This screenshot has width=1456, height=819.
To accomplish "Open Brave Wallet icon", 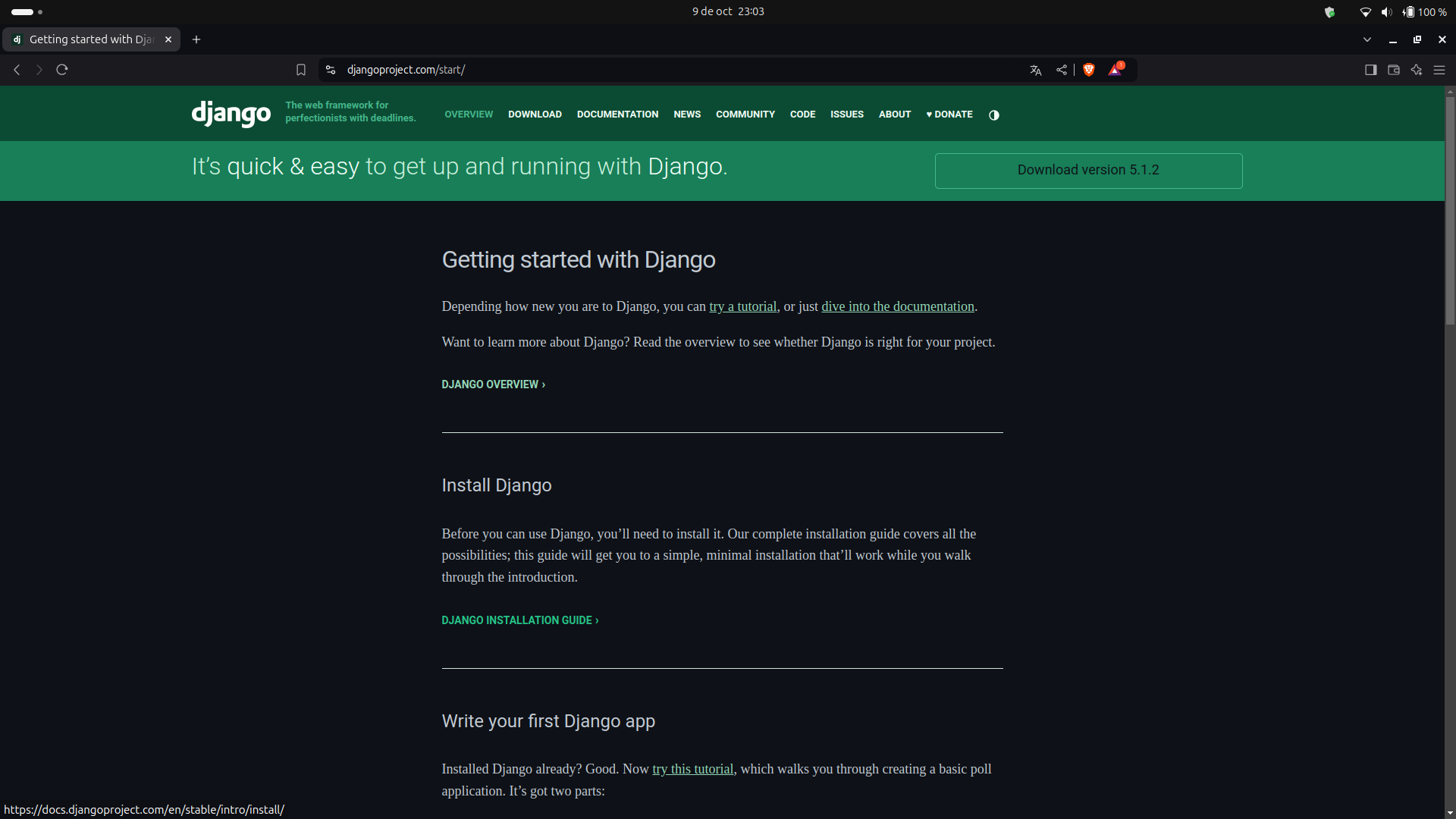I will 1393,70.
